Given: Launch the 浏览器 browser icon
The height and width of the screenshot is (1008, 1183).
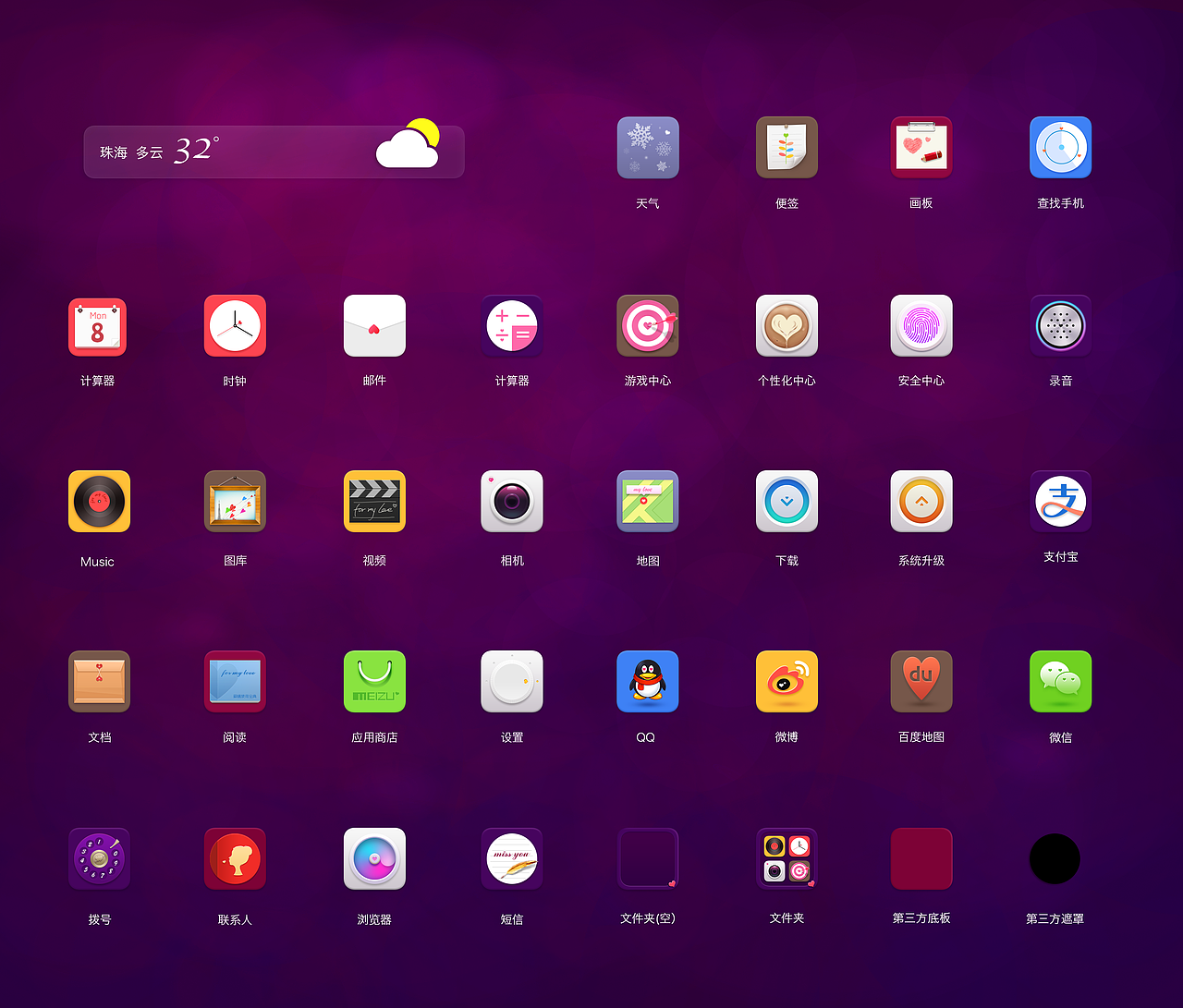Looking at the screenshot, I should [374, 859].
